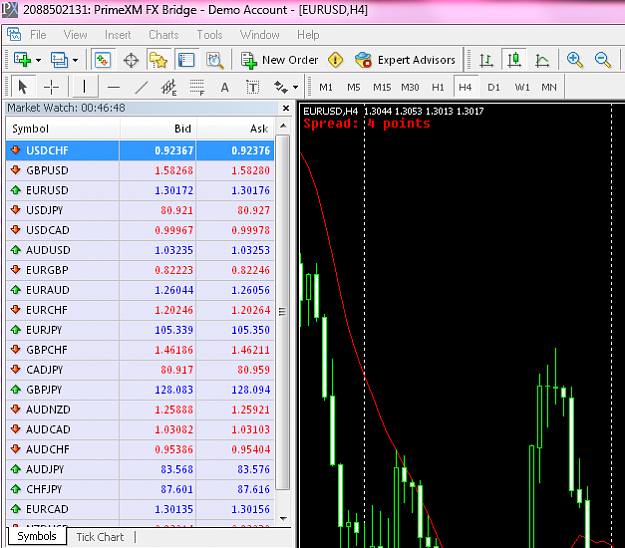The image size is (625, 548).
Task: Select the Fibonacci retracement tool
Action: [197, 87]
